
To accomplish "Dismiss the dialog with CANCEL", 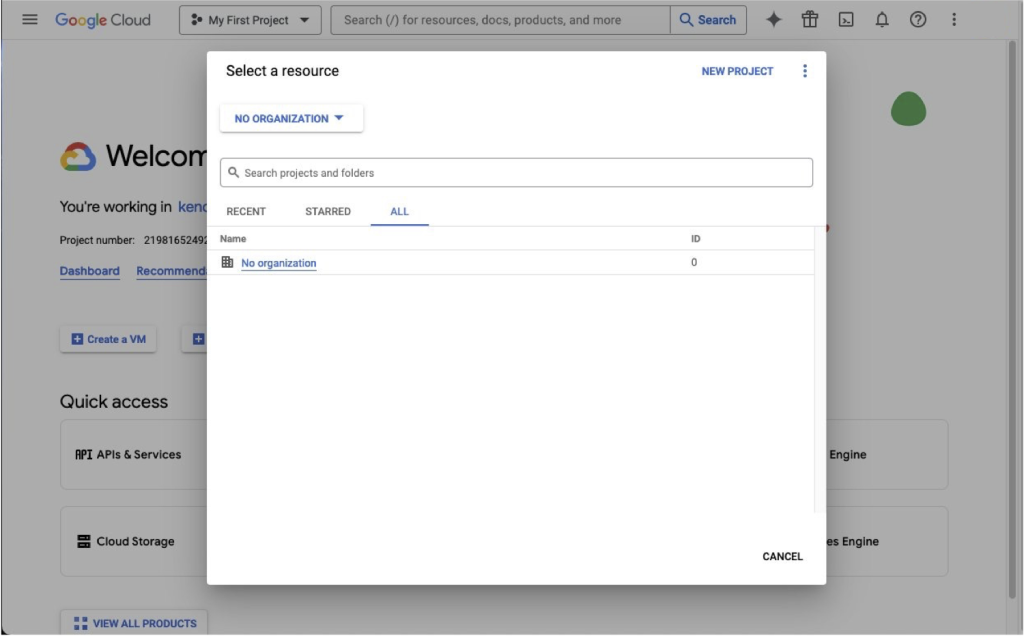I will [782, 556].
